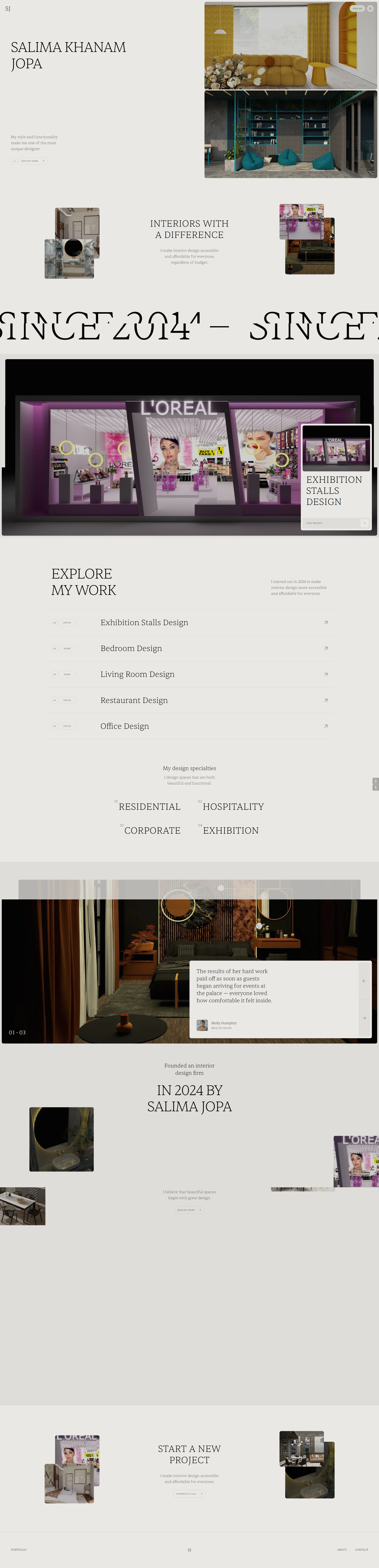Click the Schedule a Call button
379x1568 pixels.
click(x=189, y=1494)
